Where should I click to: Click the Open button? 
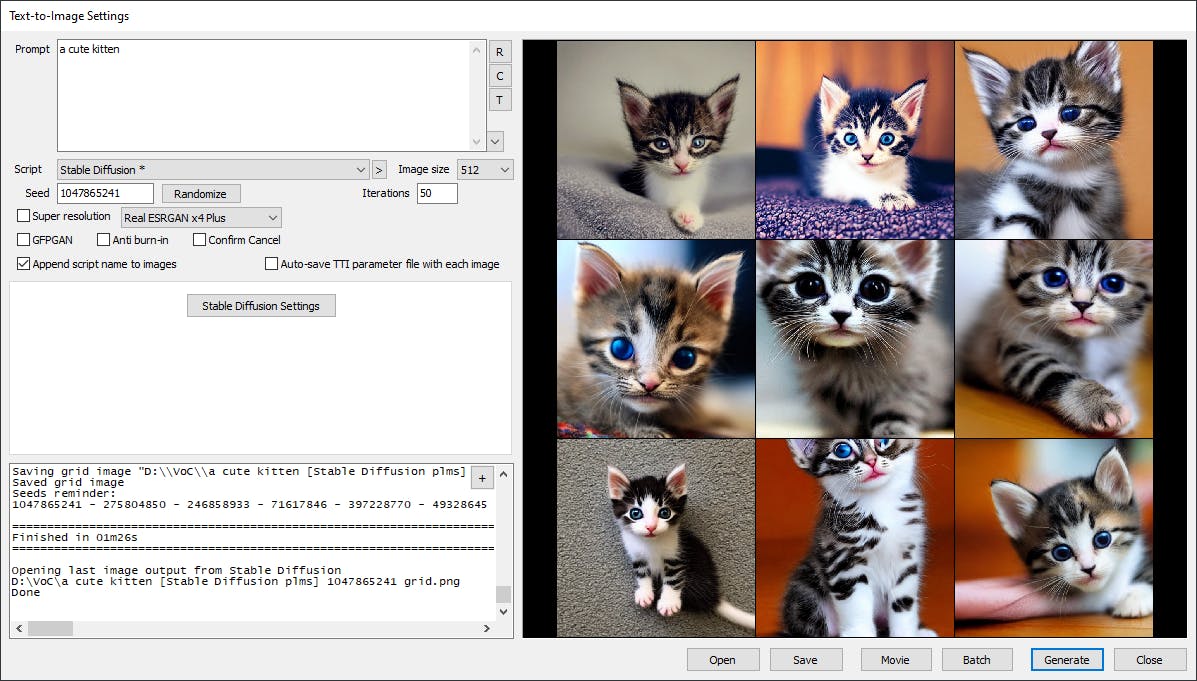(x=722, y=660)
